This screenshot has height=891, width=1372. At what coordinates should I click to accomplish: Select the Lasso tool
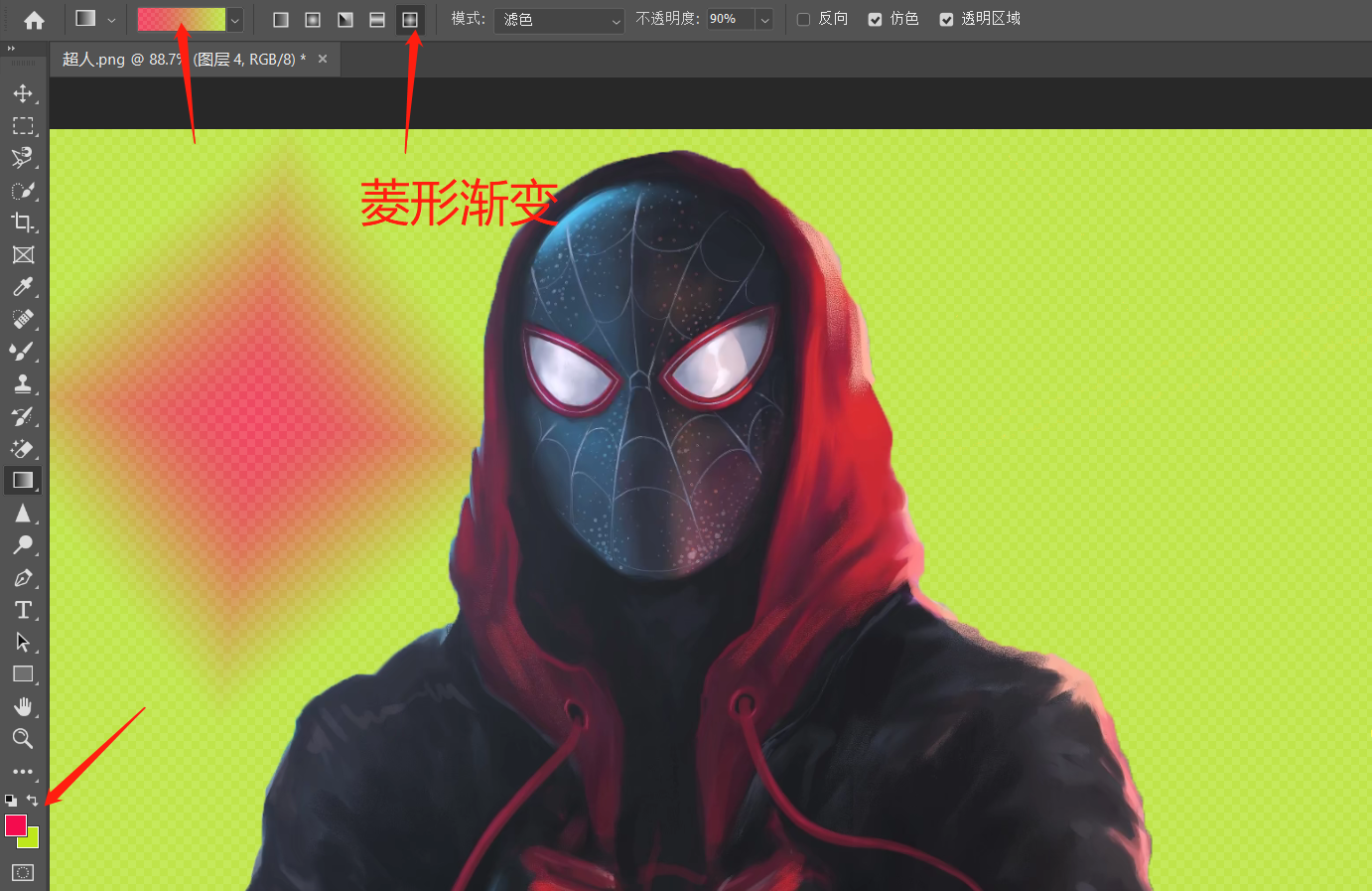pyautogui.click(x=23, y=158)
